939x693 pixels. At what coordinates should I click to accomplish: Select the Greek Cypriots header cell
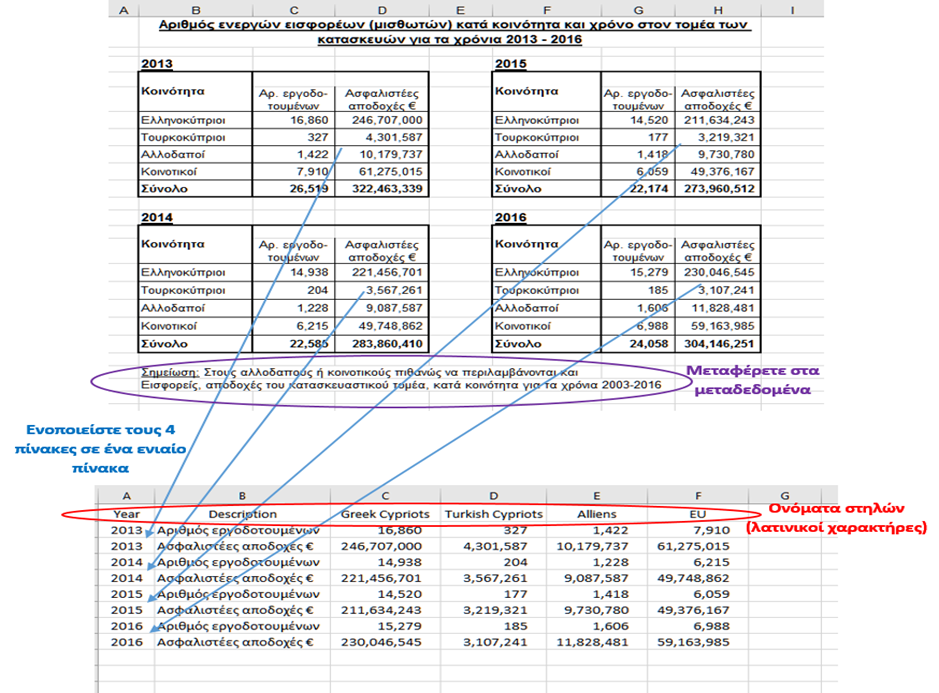pos(385,514)
